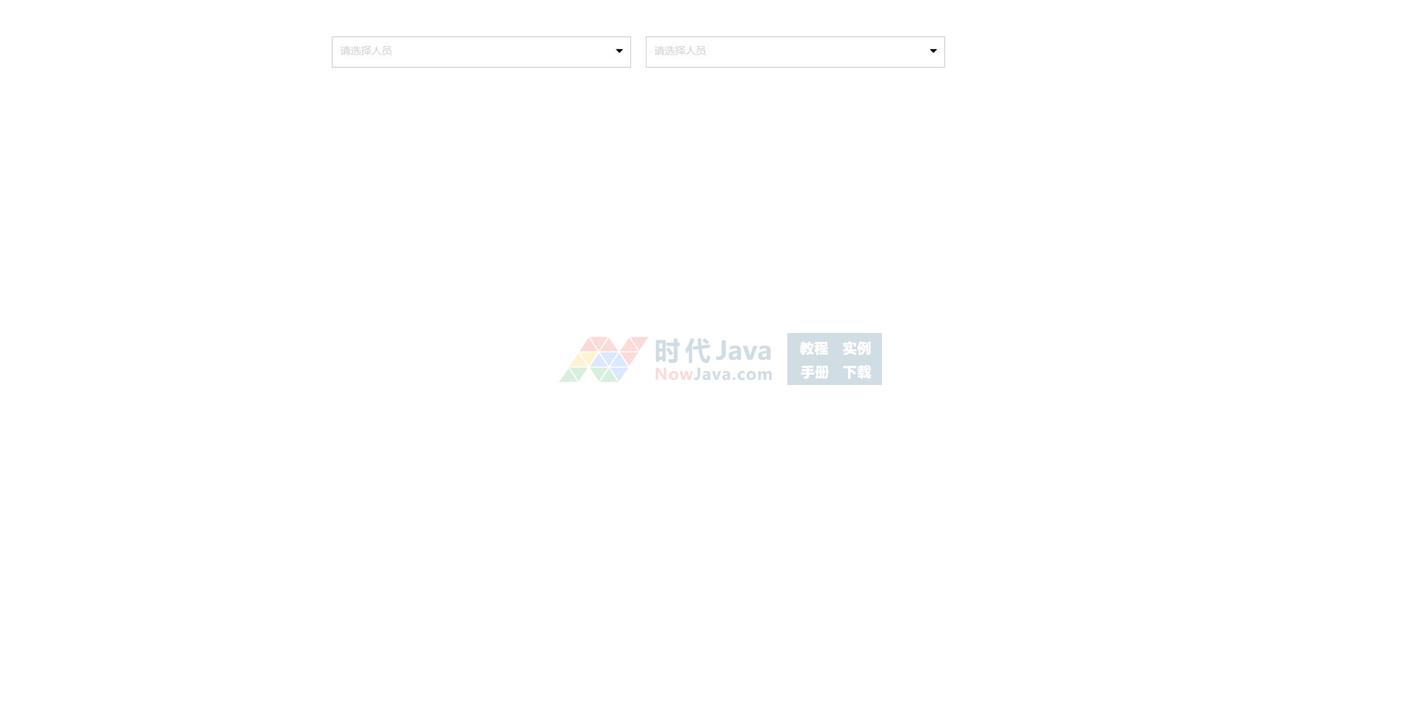Viewport: 1425px width, 718px height.
Task: Click the red Now part of NowJava.com
Action: click(x=673, y=375)
